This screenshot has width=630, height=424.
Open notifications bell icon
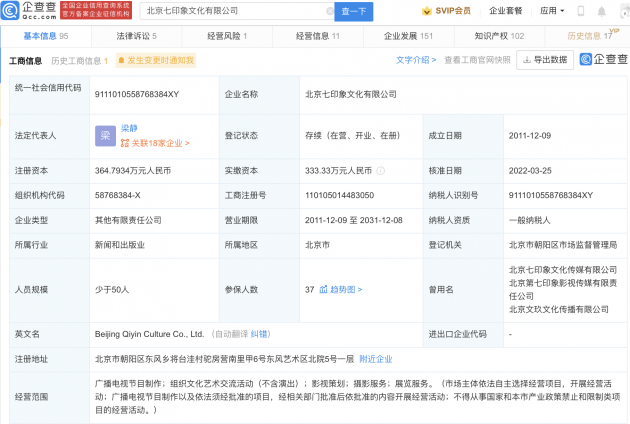tap(601, 11)
